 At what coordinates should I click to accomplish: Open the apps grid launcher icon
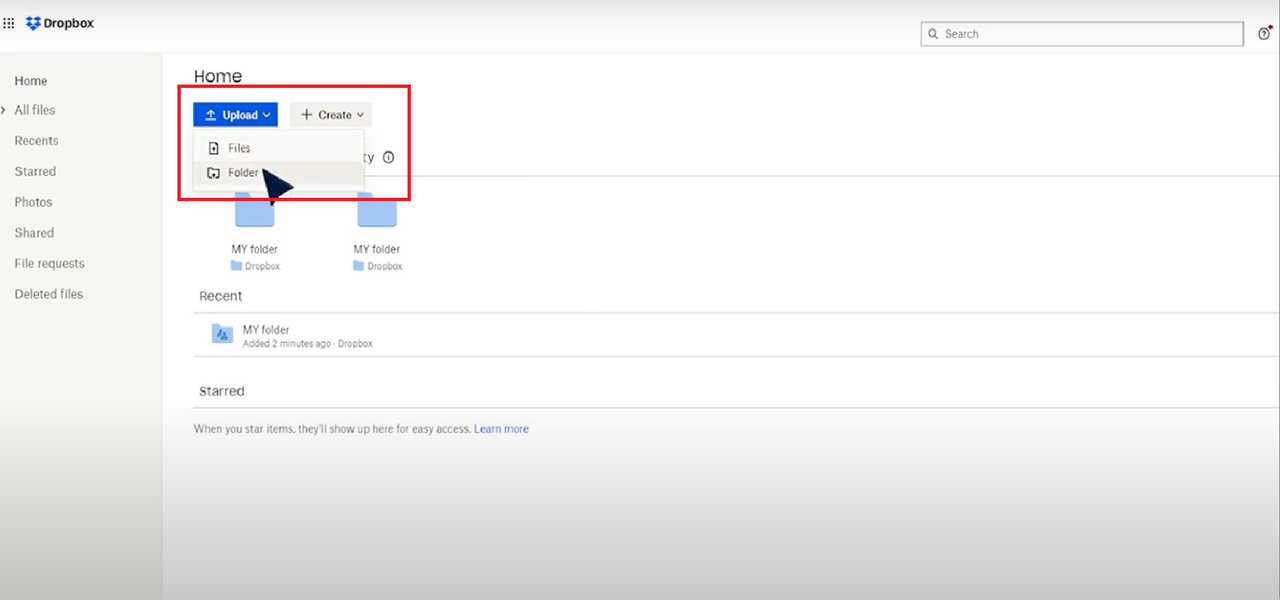(9, 23)
